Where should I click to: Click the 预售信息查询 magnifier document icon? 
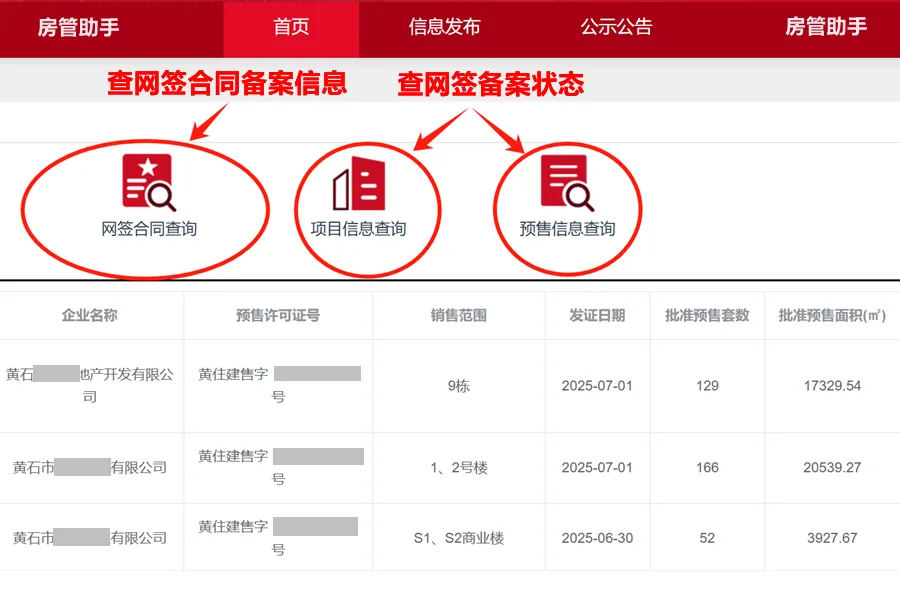(x=566, y=183)
